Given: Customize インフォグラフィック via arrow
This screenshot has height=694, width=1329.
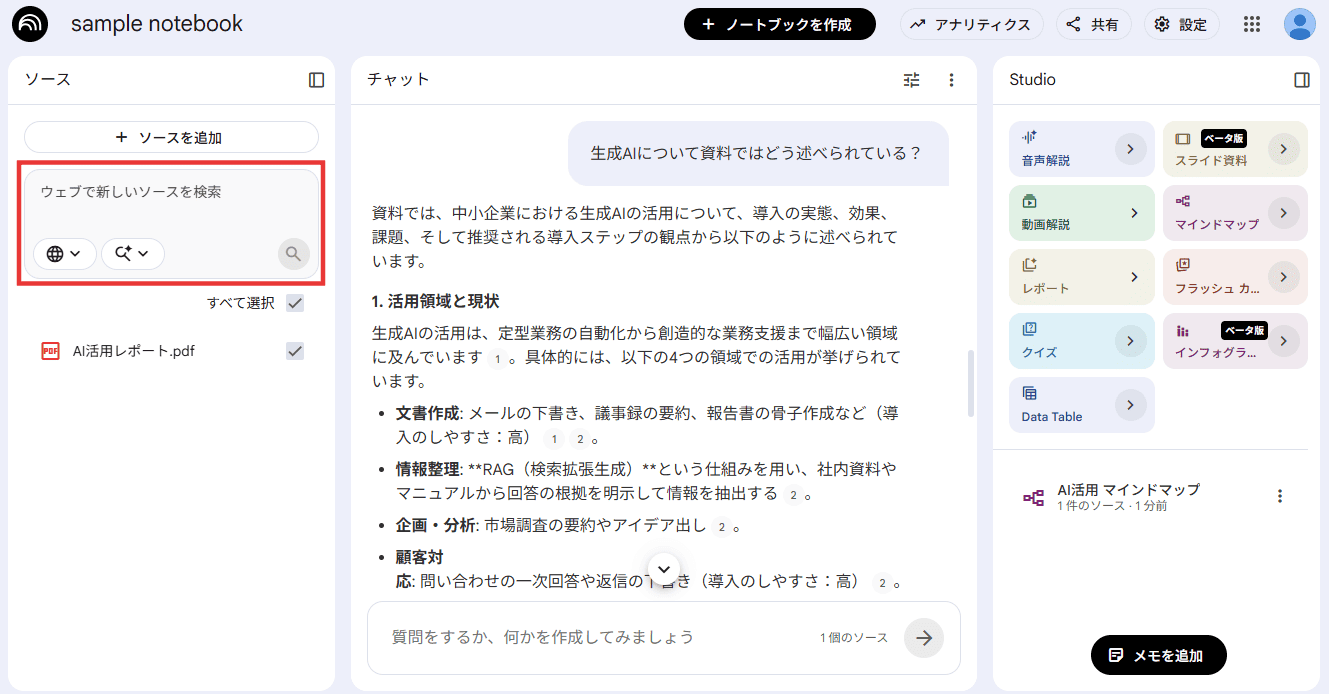Looking at the screenshot, I should 1284,341.
